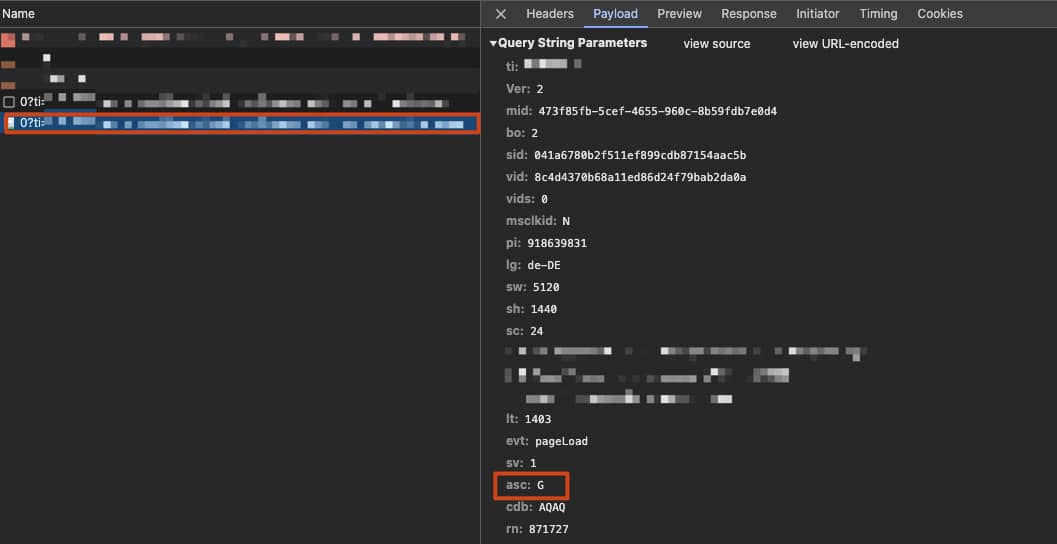Click the Name column header
This screenshot has width=1057, height=544.
coord(18,14)
